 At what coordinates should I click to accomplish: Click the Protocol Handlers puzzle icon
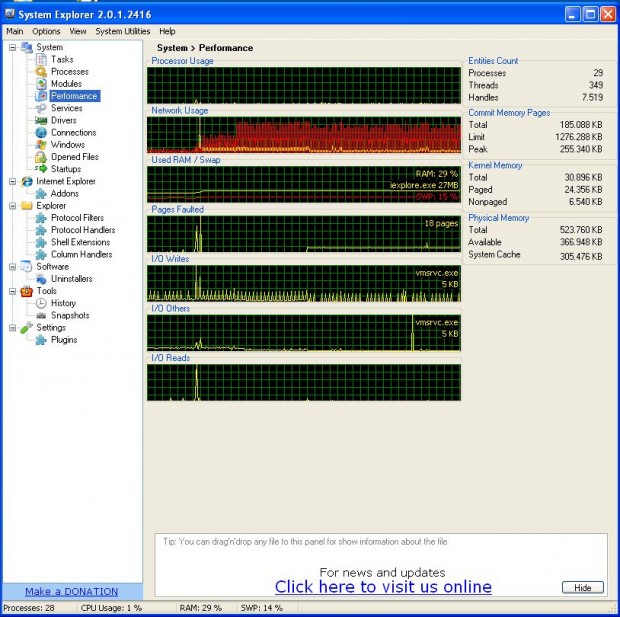pyautogui.click(x=41, y=230)
